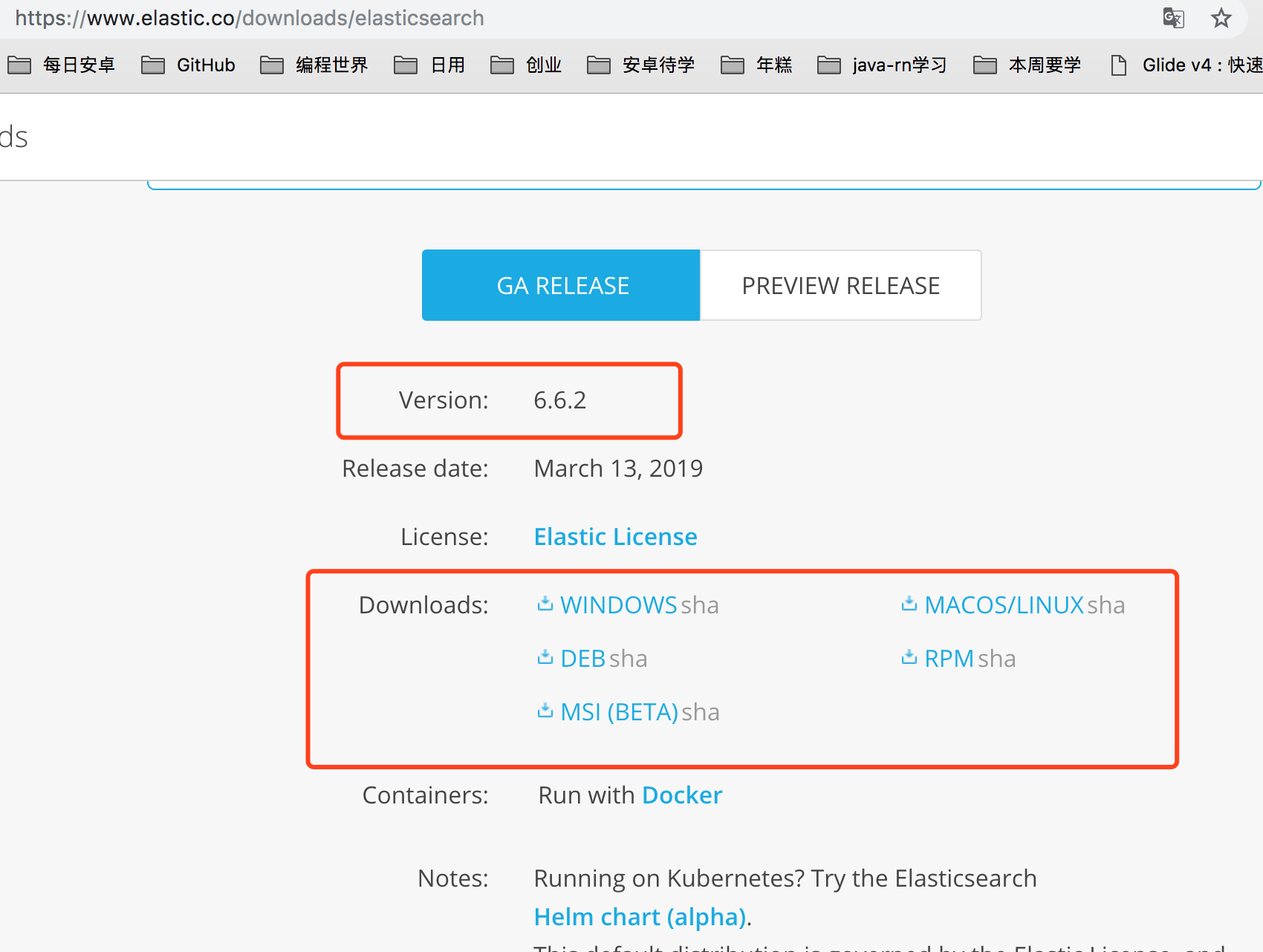Image resolution: width=1263 pixels, height=952 pixels.
Task: Click the download icon beside MSI (BETA)
Action: click(x=545, y=711)
